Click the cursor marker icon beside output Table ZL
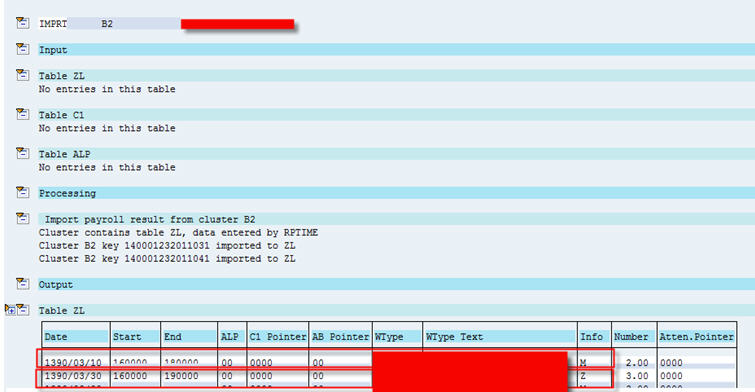Viewport: 755px width, 392px height. tap(10, 310)
